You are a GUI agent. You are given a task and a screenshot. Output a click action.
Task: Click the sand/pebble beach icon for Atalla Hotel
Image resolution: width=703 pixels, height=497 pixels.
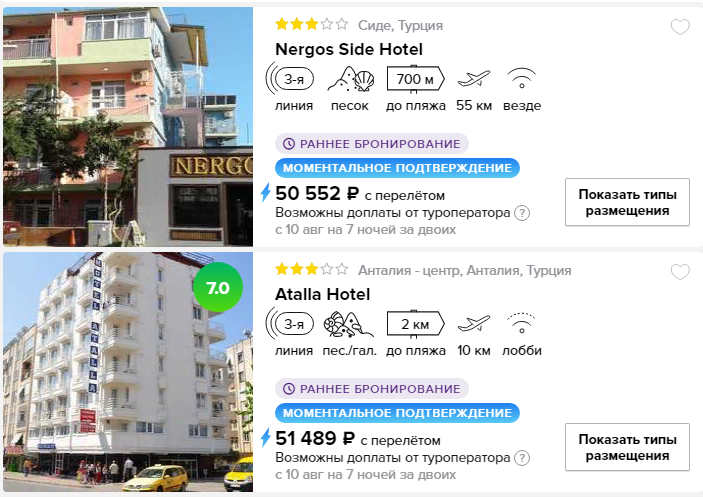click(x=348, y=324)
